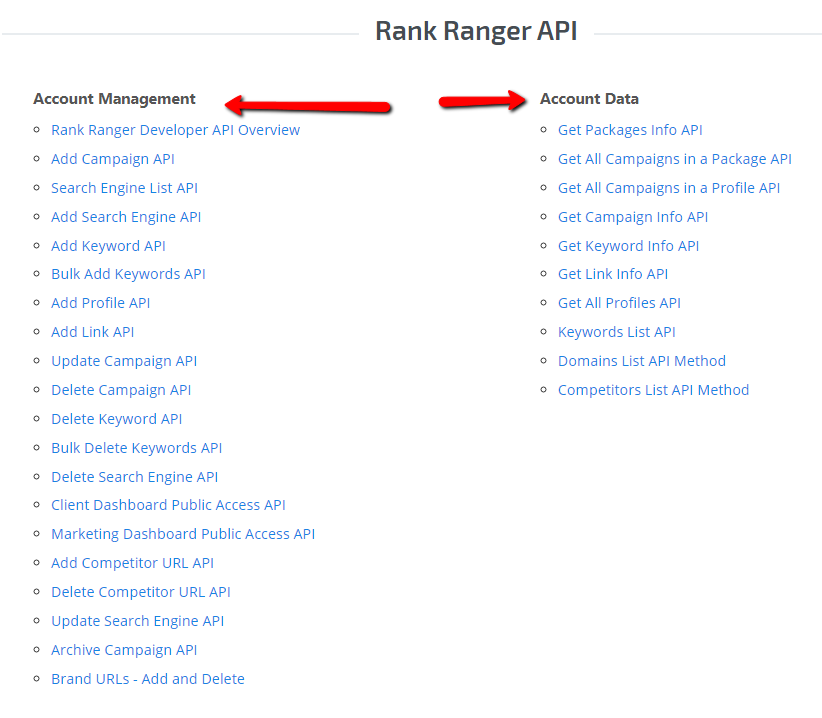Open the Add Campaign API link

click(x=113, y=159)
